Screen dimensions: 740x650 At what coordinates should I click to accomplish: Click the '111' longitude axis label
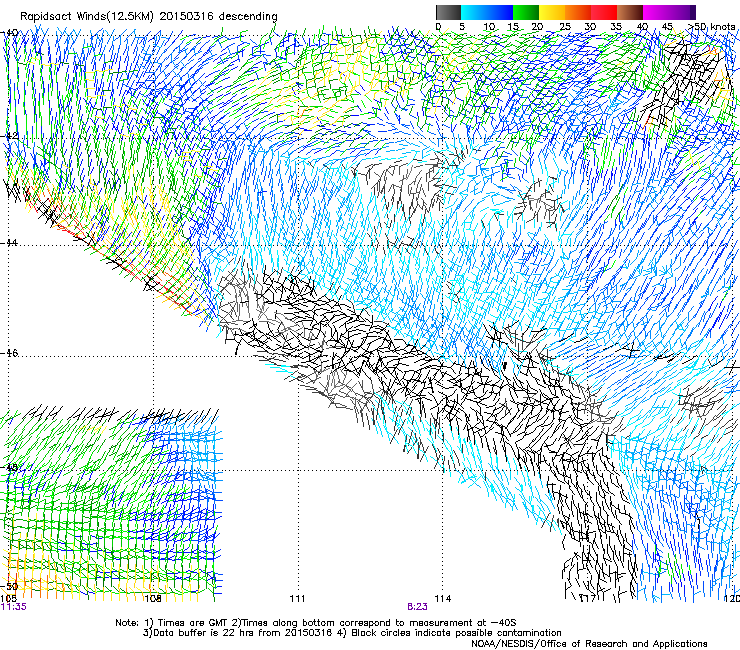pos(297,599)
